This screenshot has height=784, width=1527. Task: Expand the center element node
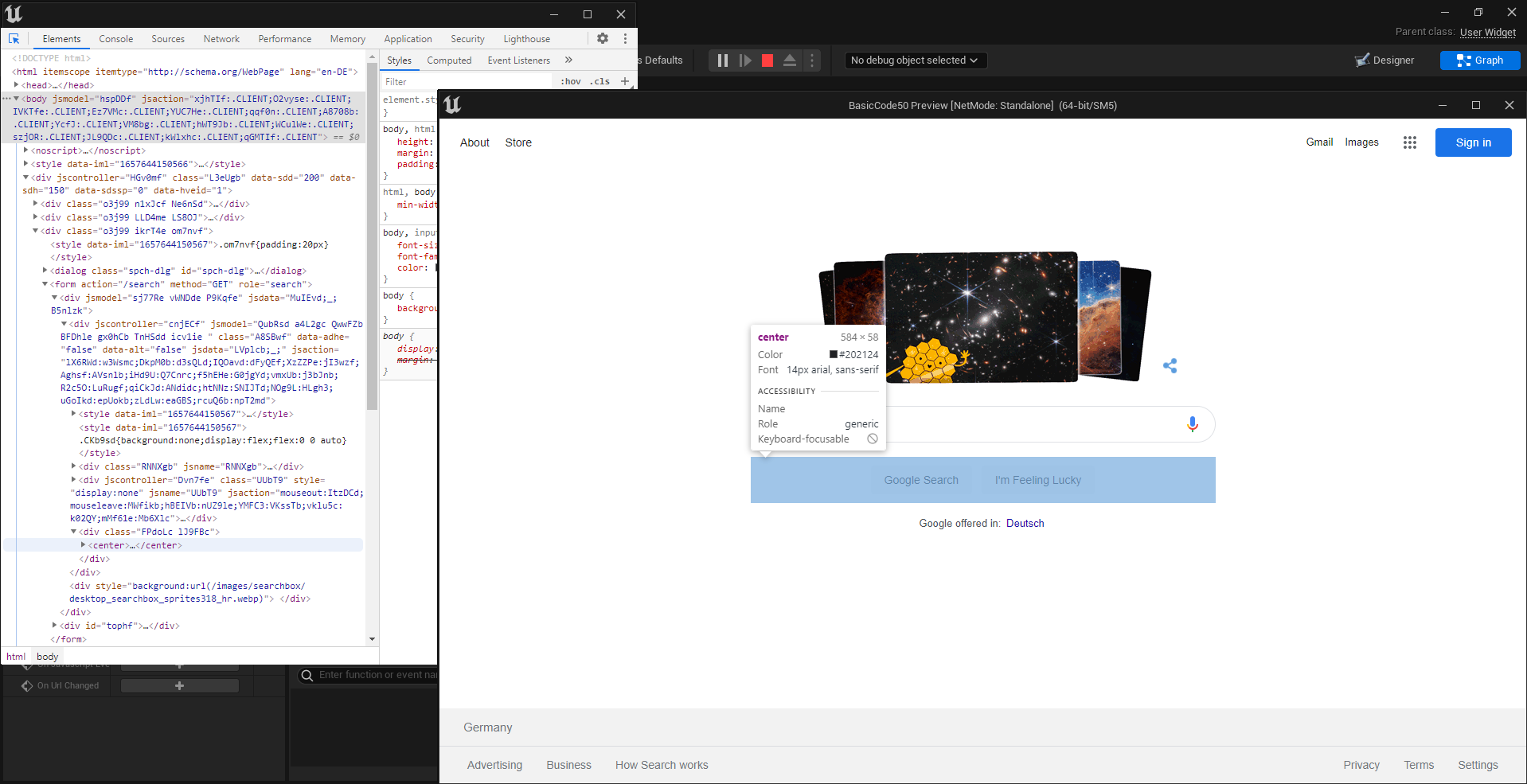(x=83, y=544)
